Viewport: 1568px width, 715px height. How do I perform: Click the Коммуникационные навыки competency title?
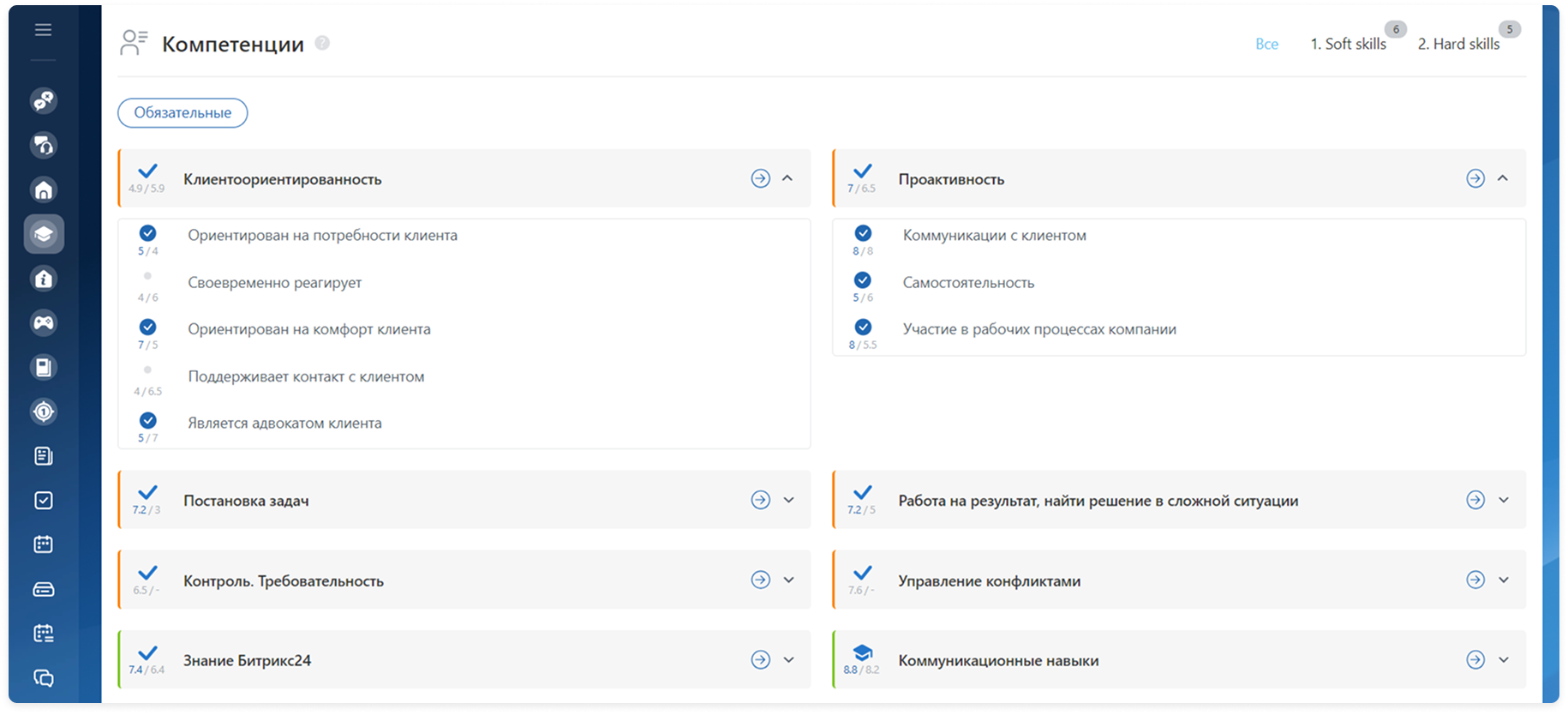point(998,660)
